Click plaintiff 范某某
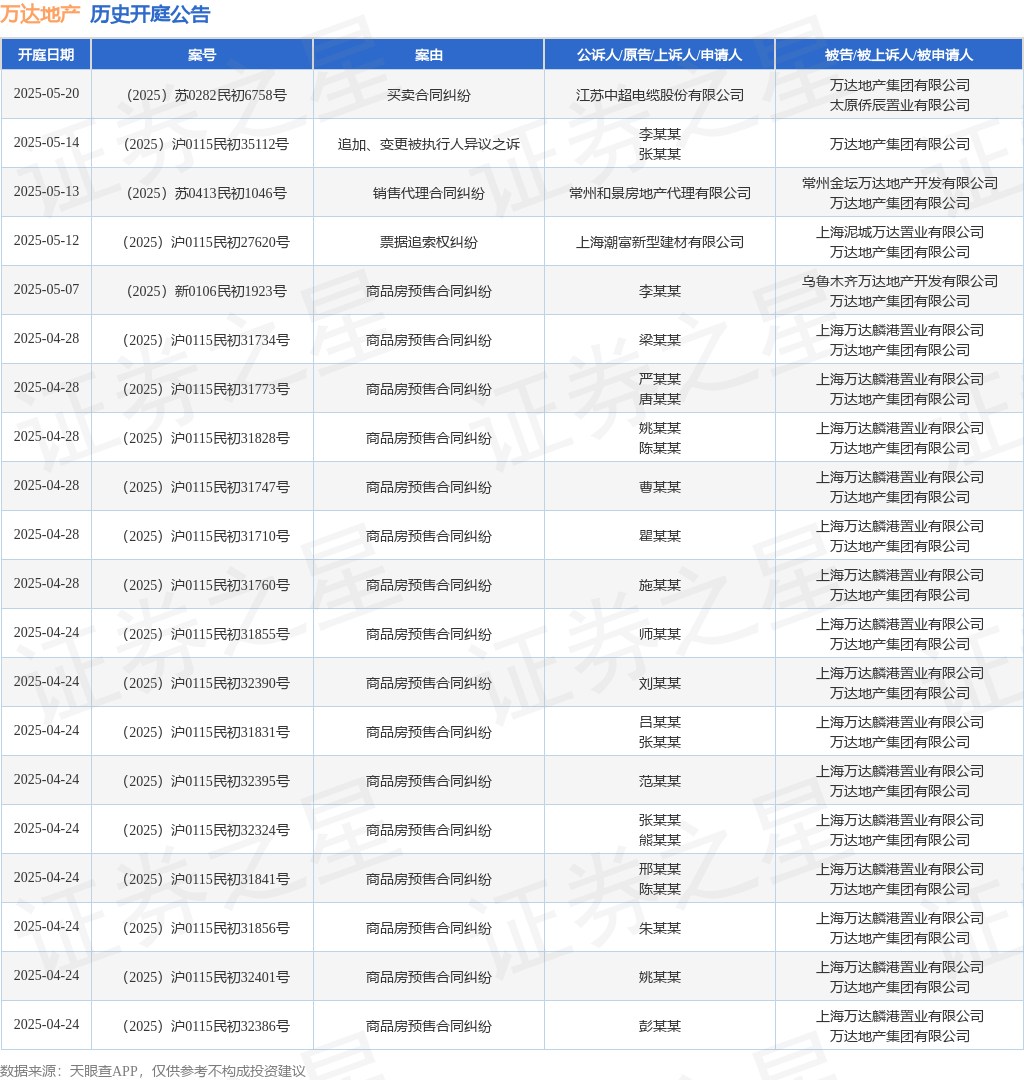This screenshot has height=1080, width=1024. (x=660, y=780)
